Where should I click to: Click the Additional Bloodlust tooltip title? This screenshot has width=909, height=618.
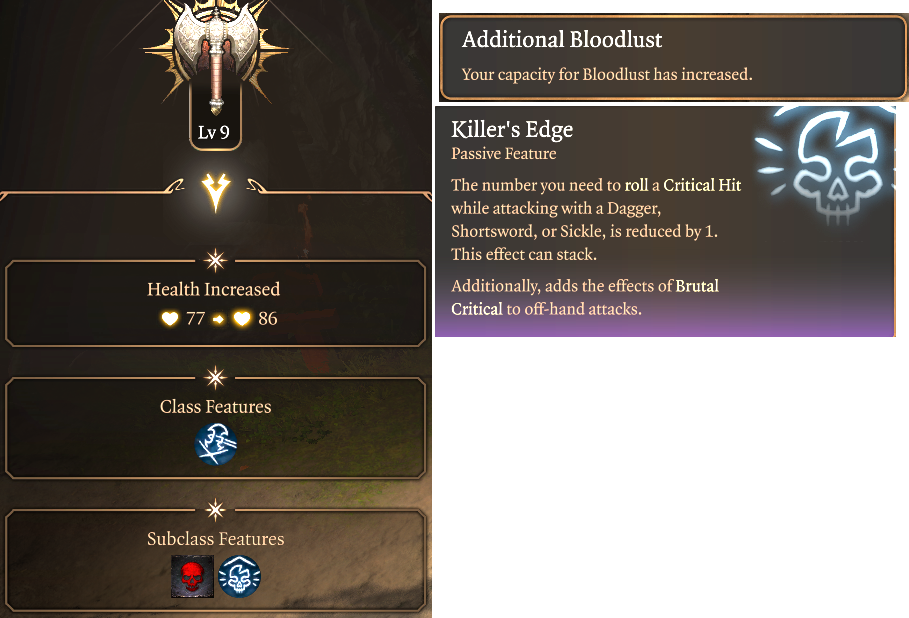point(562,41)
